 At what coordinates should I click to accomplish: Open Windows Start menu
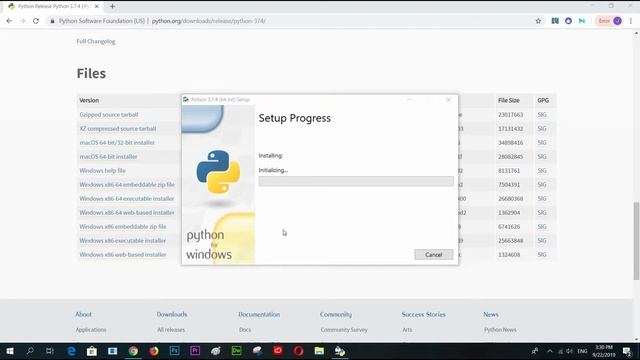(x=10, y=351)
